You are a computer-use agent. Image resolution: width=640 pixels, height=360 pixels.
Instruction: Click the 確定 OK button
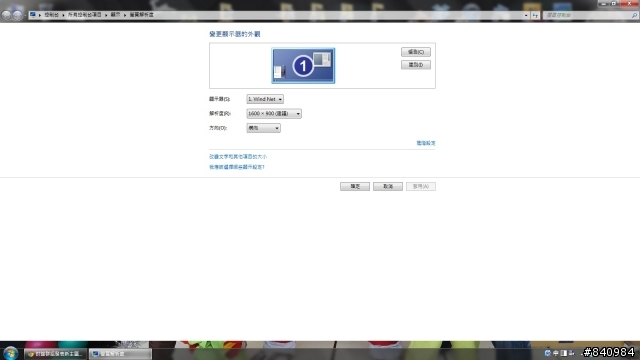tap(355, 187)
